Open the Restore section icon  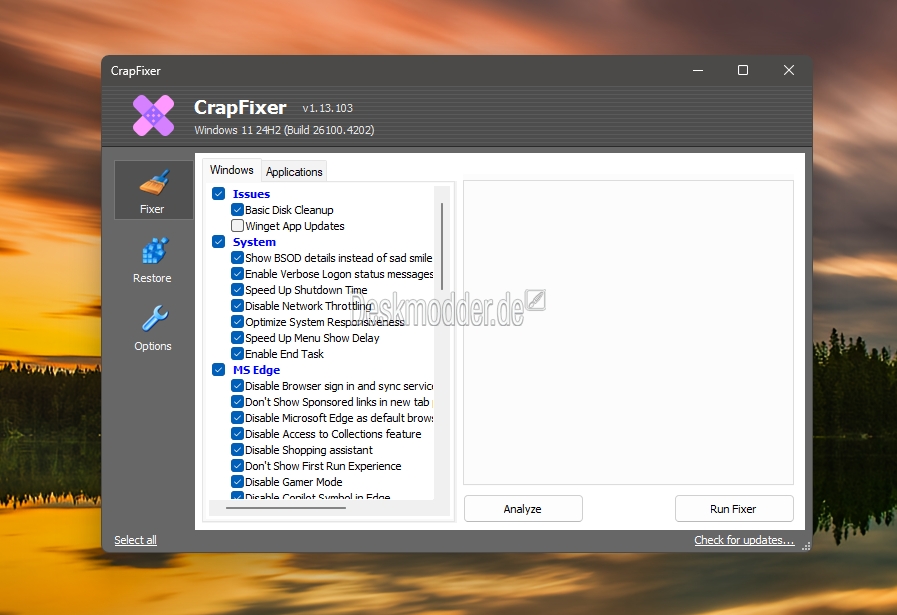tap(153, 260)
